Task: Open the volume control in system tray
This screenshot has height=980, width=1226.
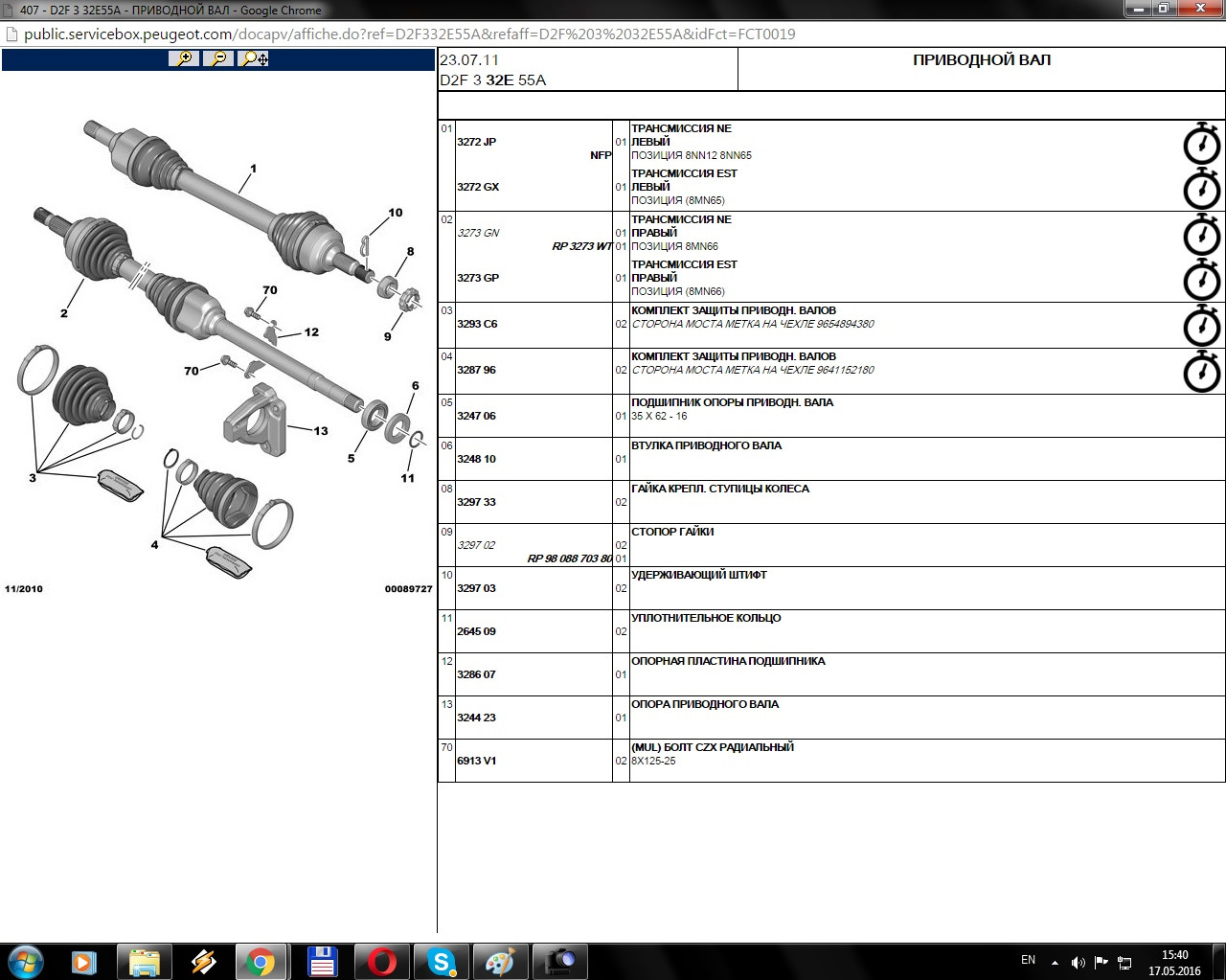Action: coord(1078,963)
